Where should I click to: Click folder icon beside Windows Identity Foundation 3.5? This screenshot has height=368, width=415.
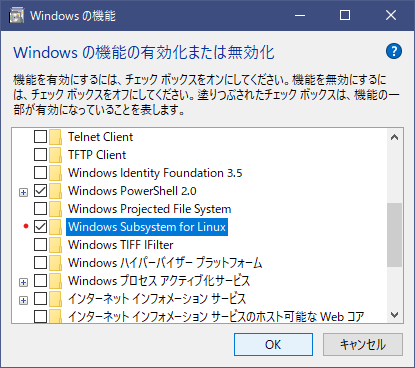(x=55, y=173)
